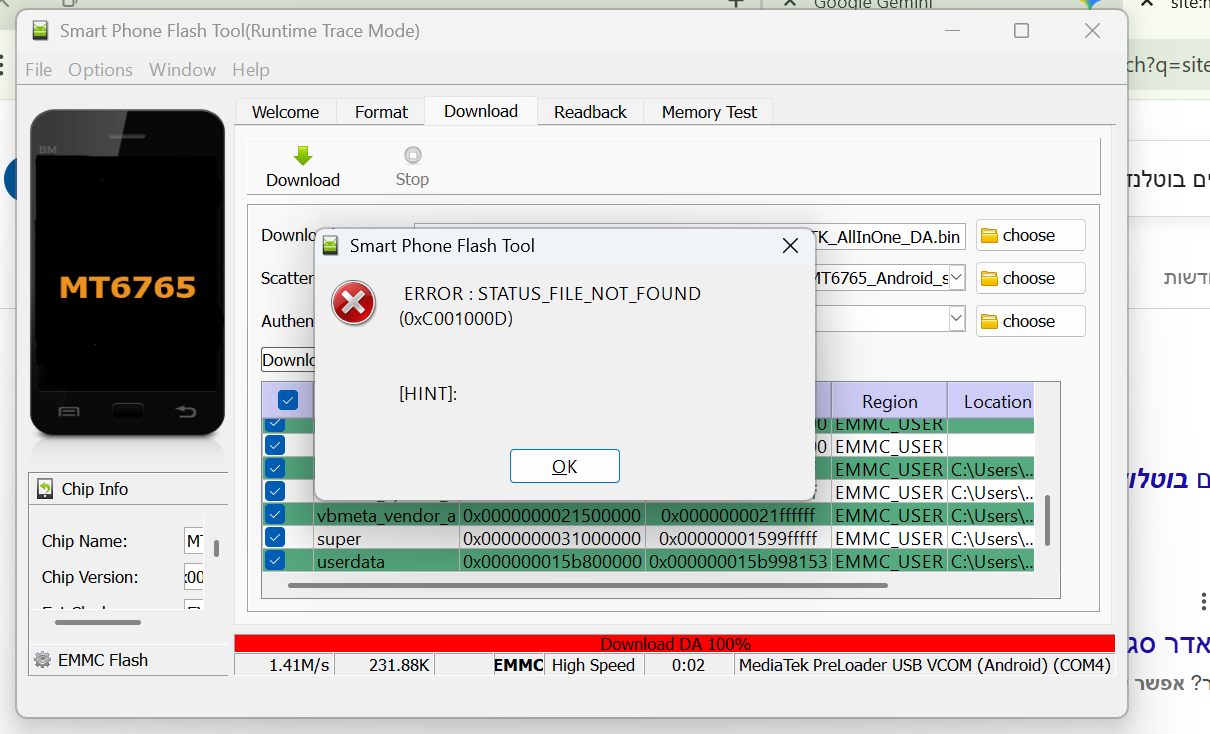This screenshot has height=734, width=1210.
Task: Switch to the Readback tab
Action: (x=590, y=112)
